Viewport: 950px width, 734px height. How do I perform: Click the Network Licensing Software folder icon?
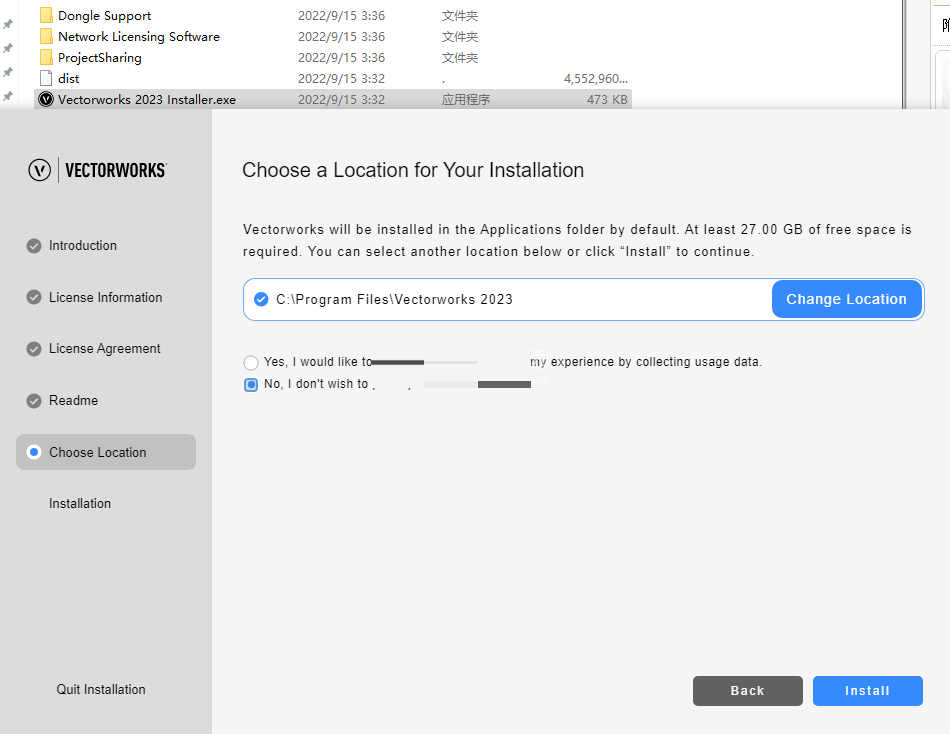tap(46, 36)
